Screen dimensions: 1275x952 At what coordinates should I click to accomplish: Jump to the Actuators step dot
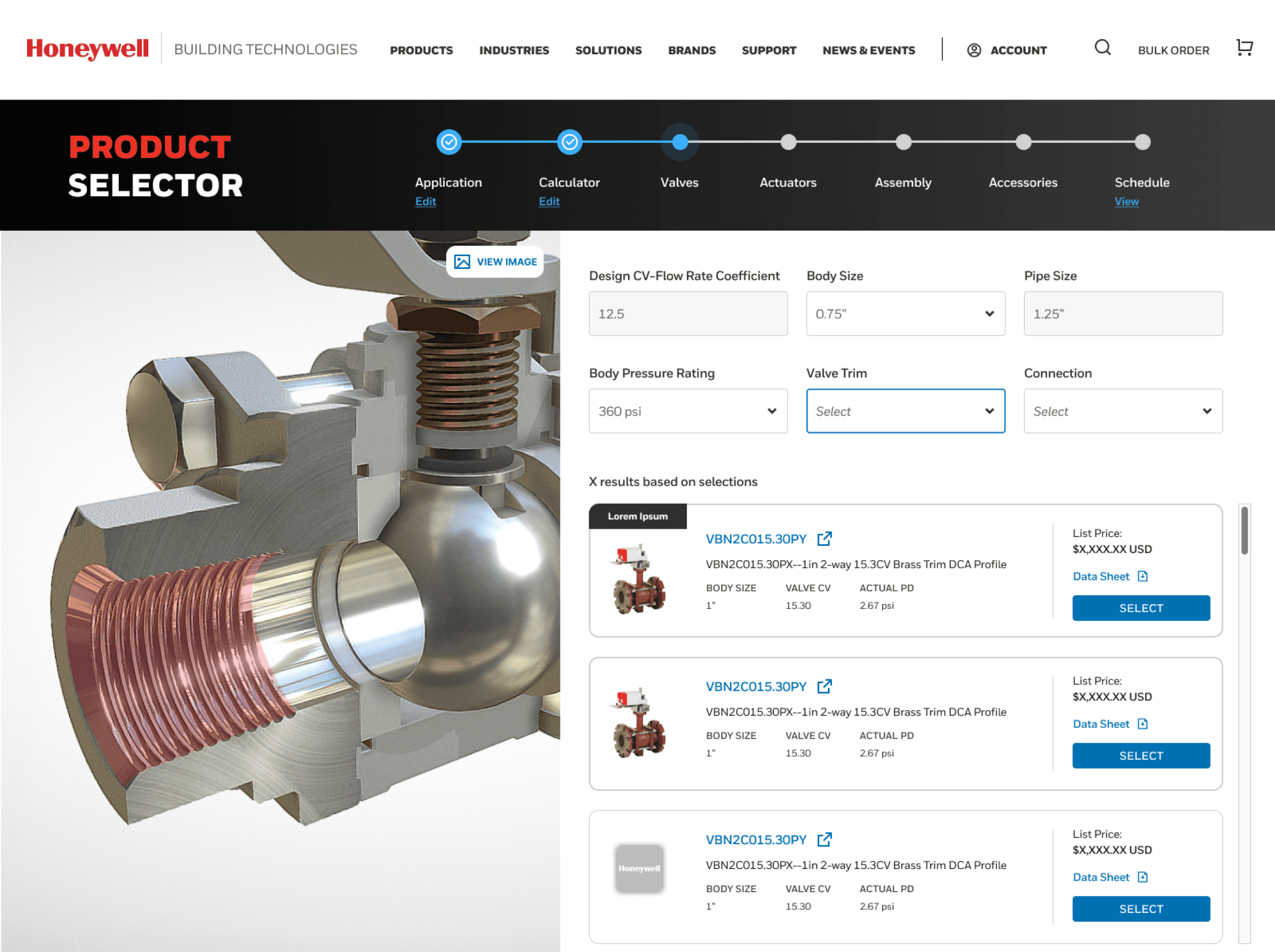(788, 142)
